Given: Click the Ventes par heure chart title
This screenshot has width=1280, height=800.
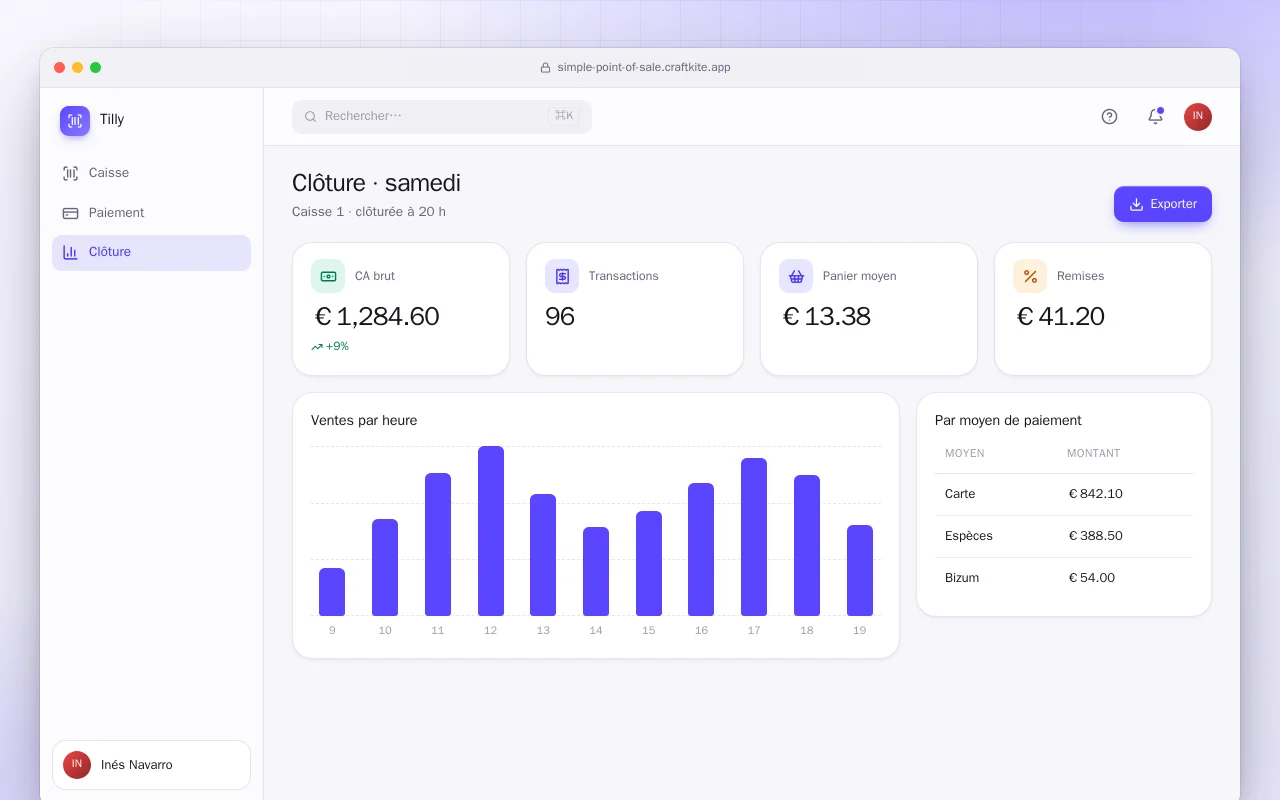Looking at the screenshot, I should pos(364,421).
